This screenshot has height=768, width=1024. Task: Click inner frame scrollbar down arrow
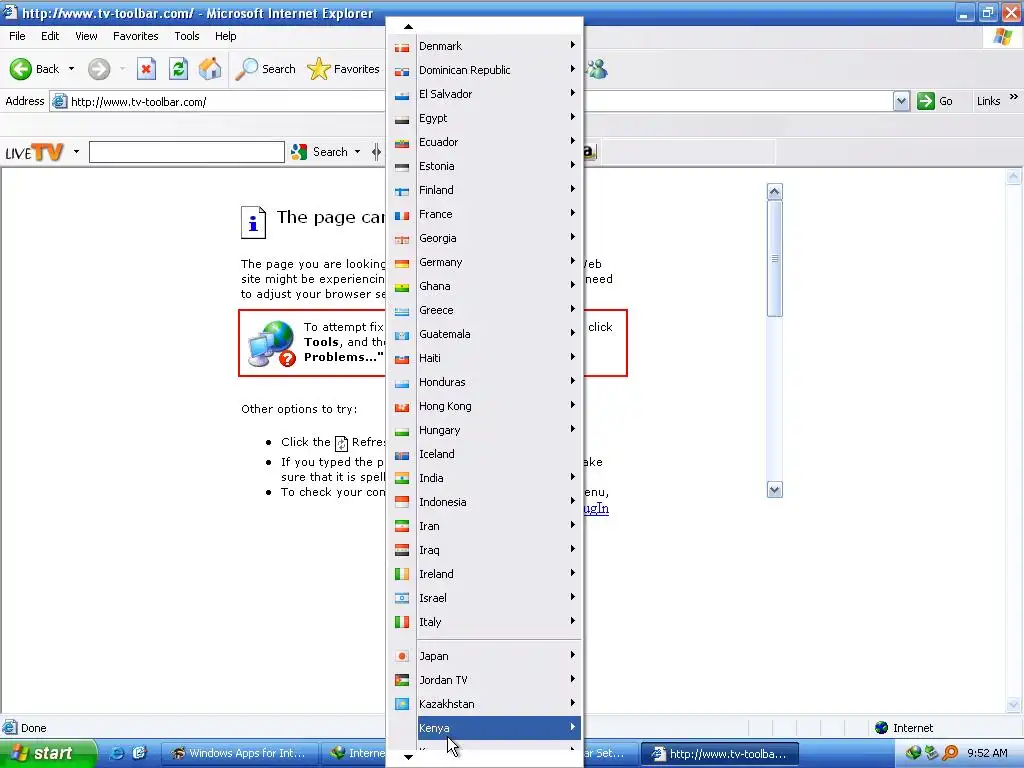pyautogui.click(x=775, y=490)
